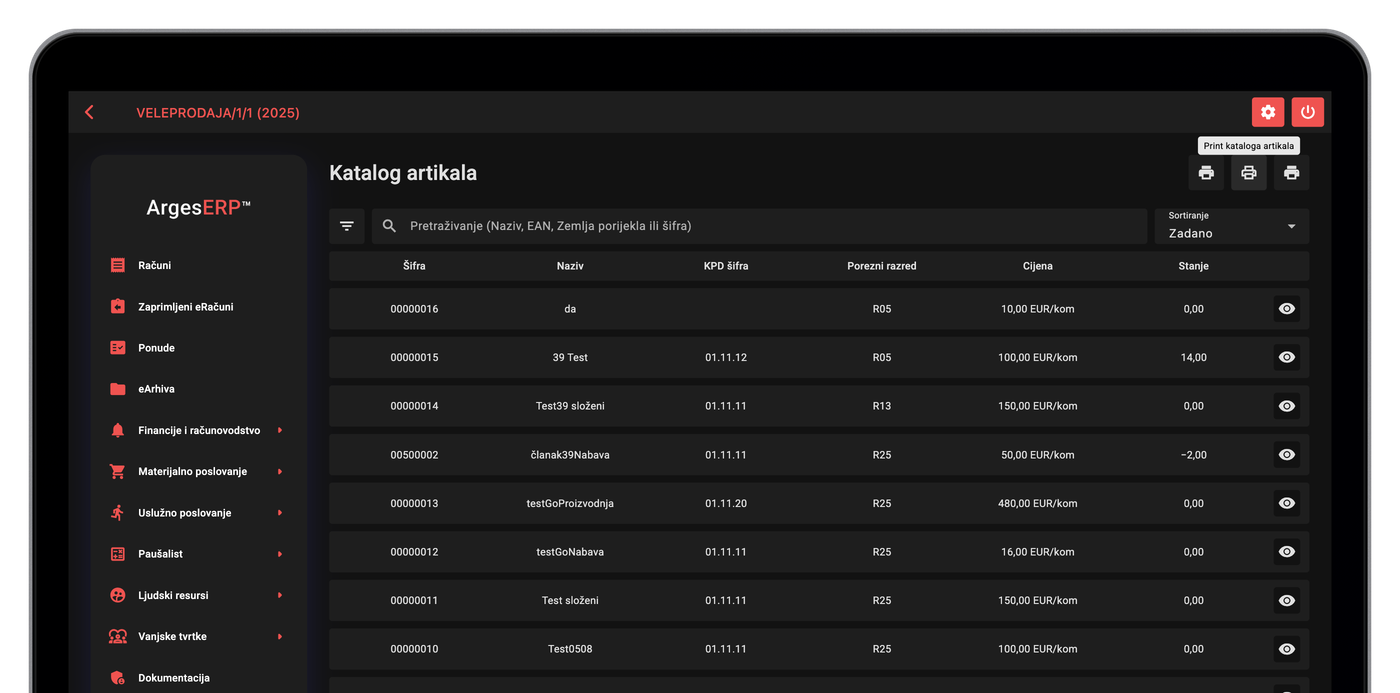This screenshot has height=693, width=1400.
Task: Click the ArgesERP logo
Action: [x=199, y=208]
